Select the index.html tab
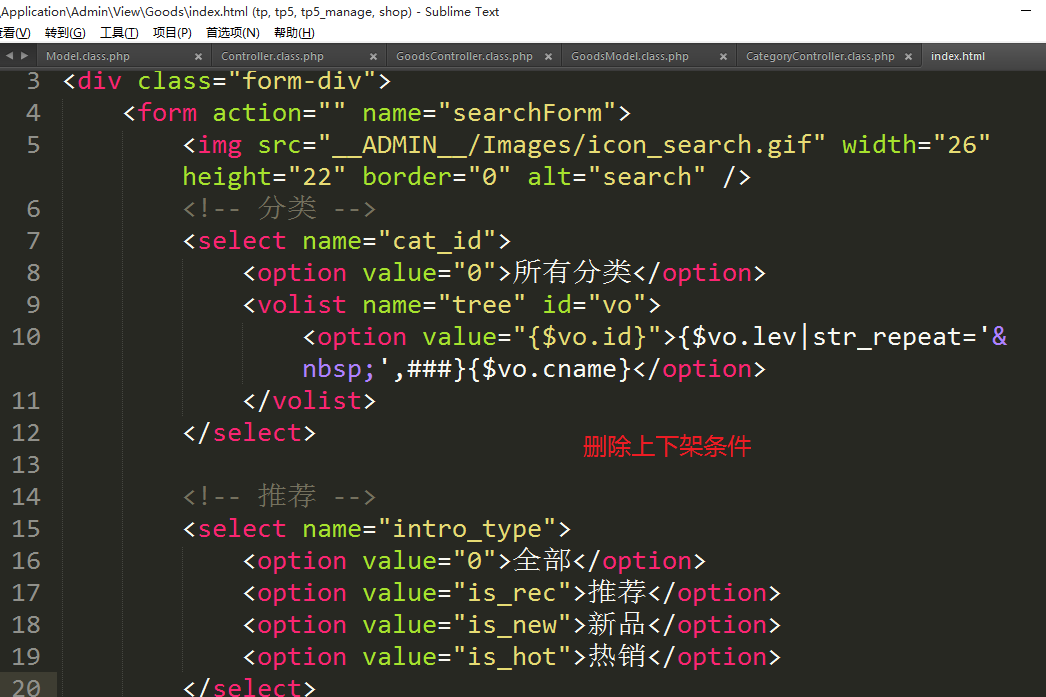 957,57
